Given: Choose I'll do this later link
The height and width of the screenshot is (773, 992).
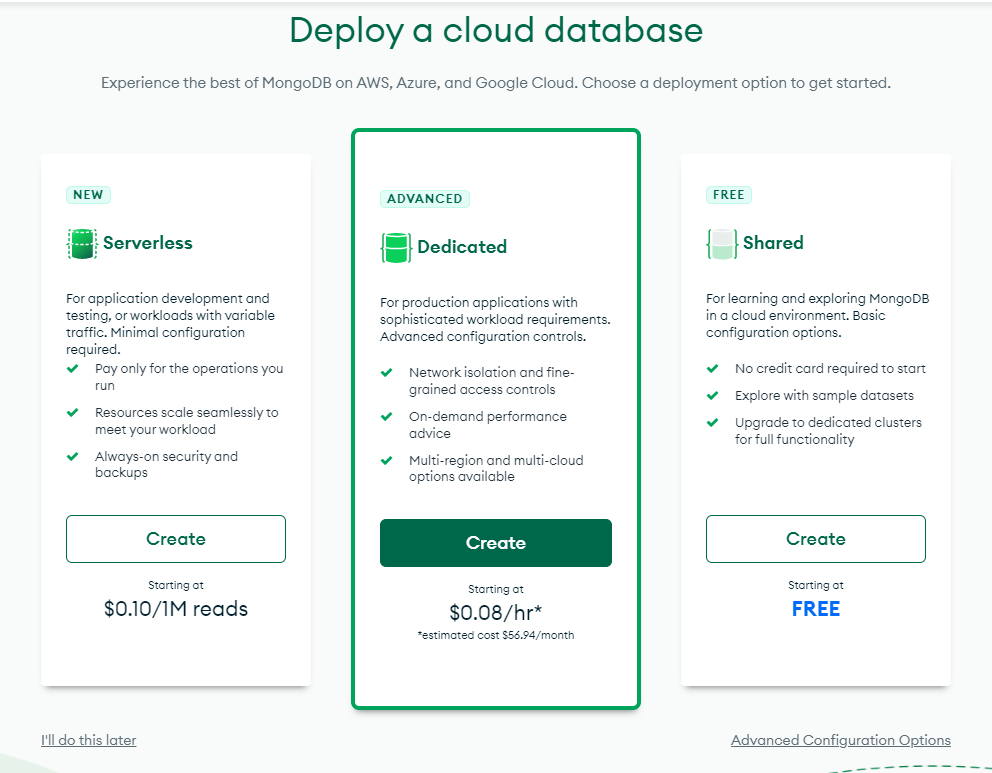Looking at the screenshot, I should tap(89, 740).
